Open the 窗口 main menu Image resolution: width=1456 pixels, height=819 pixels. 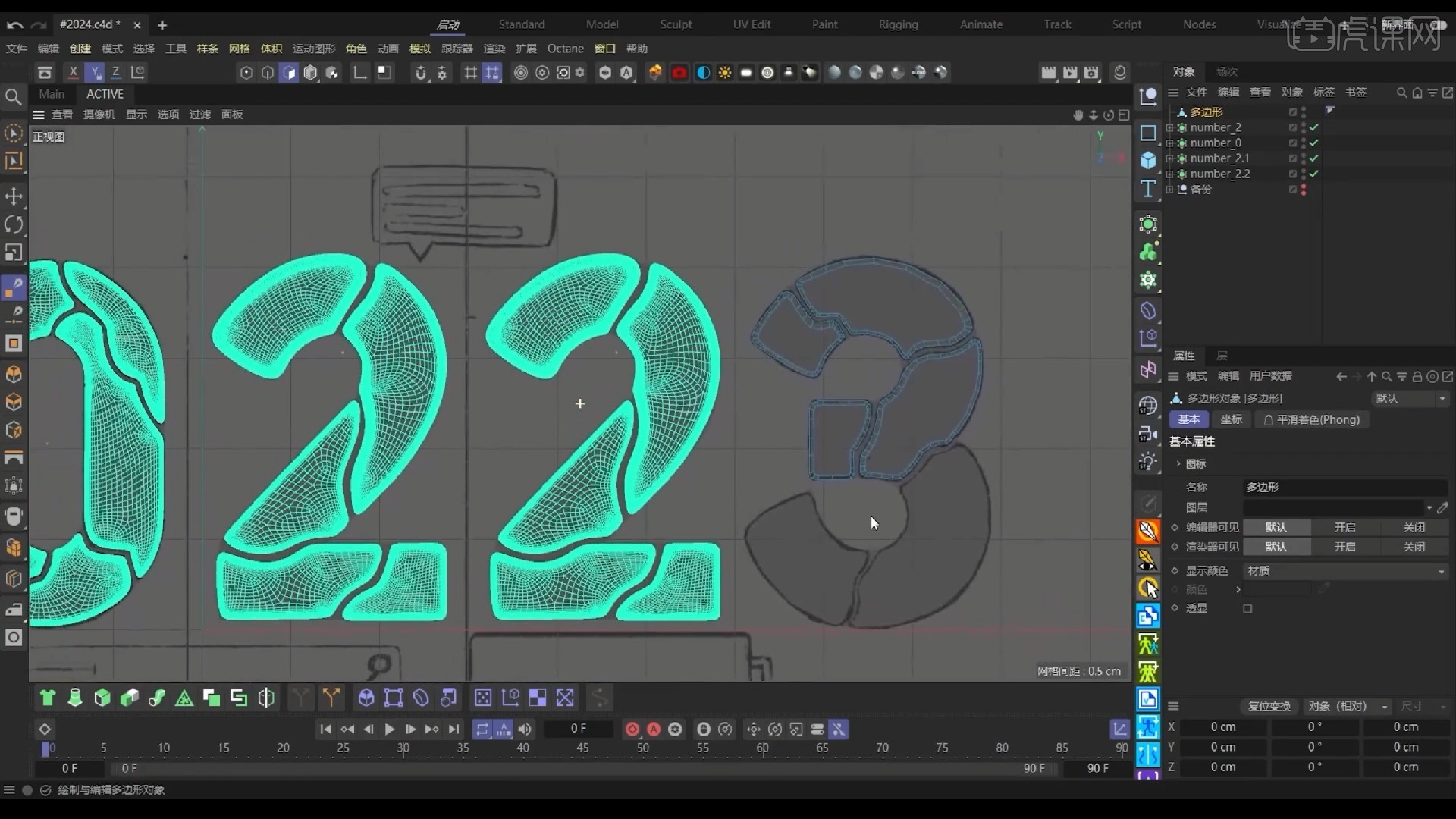coord(605,49)
